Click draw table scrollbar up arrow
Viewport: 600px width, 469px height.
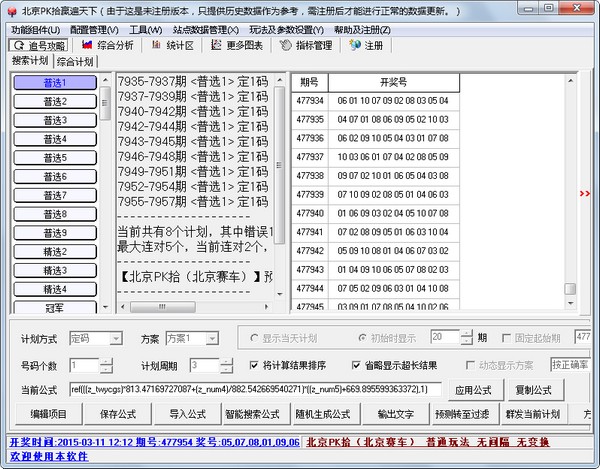[571, 81]
